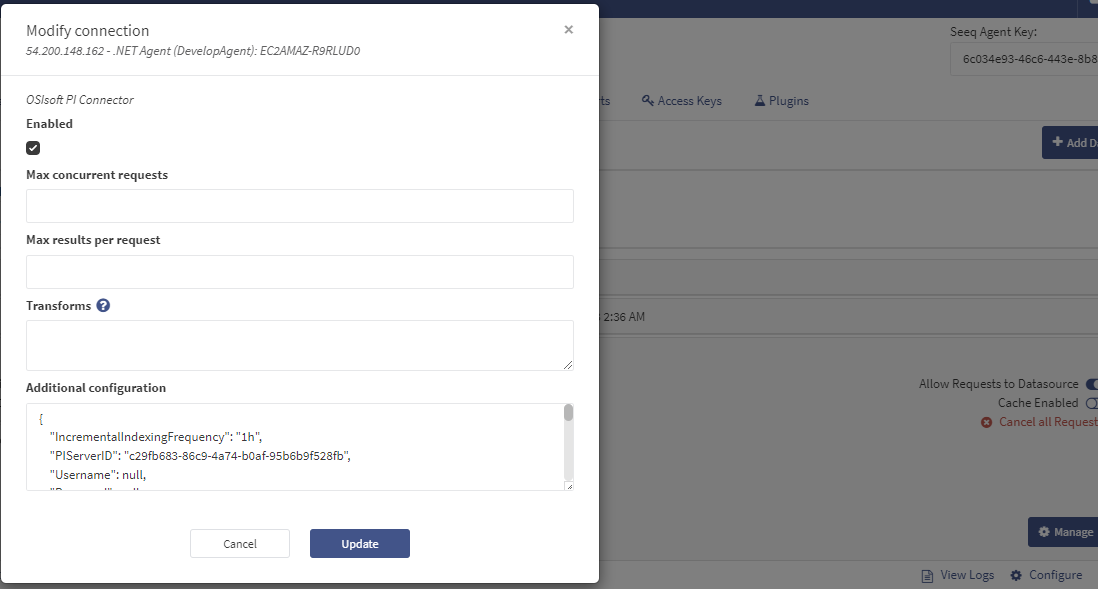Screen dimensions: 1098x589
Task: Click the red Cancel all Requests icon
Action: (x=988, y=422)
